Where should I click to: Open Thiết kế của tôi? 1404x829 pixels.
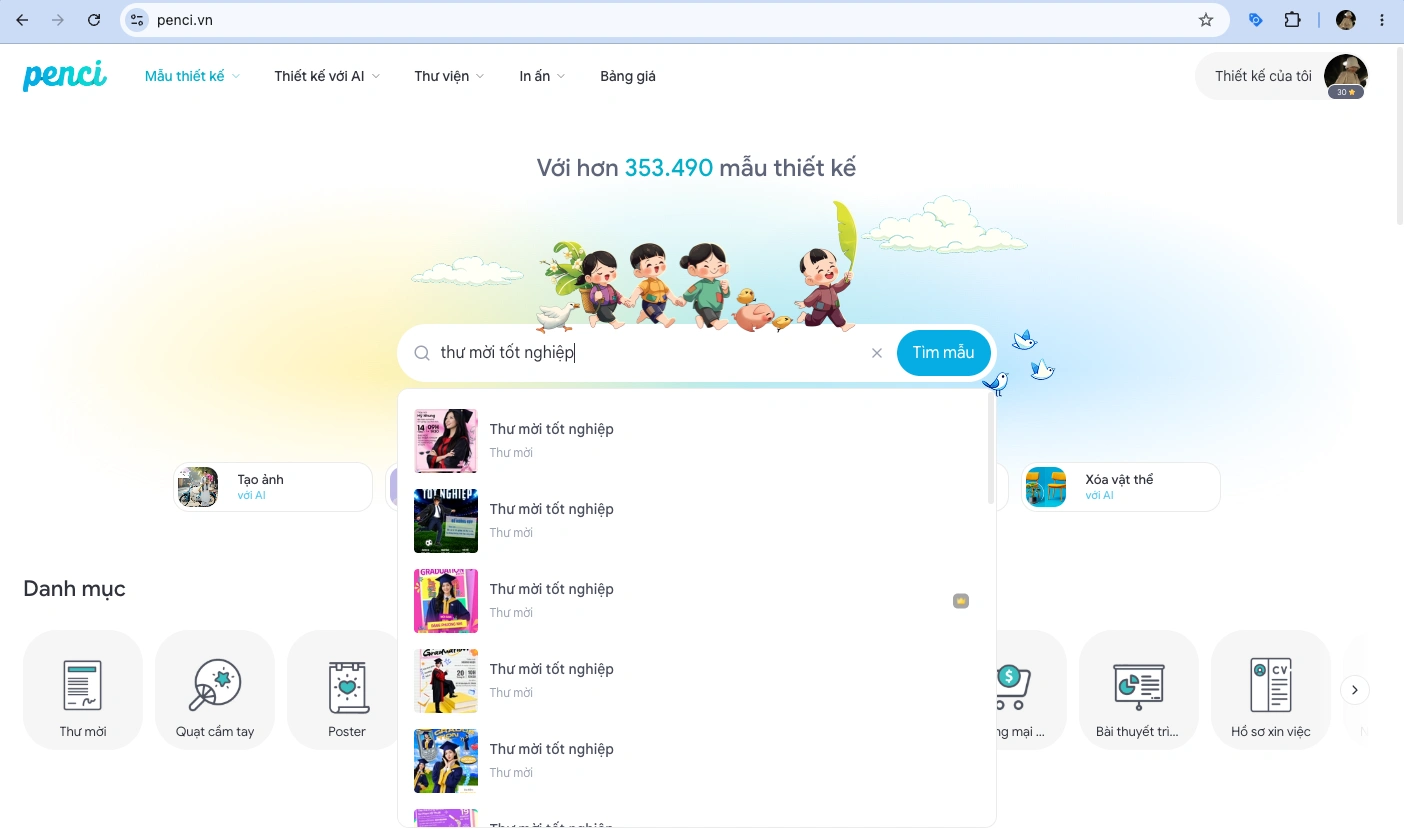coord(1262,76)
